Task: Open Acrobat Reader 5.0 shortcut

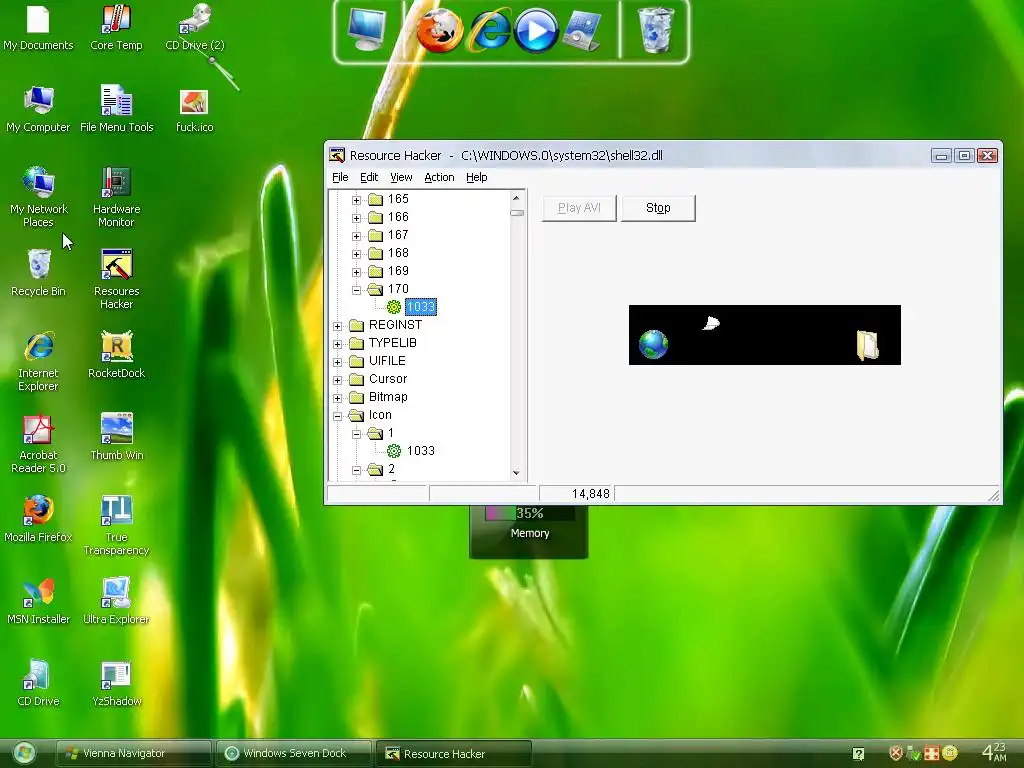Action: 38,444
